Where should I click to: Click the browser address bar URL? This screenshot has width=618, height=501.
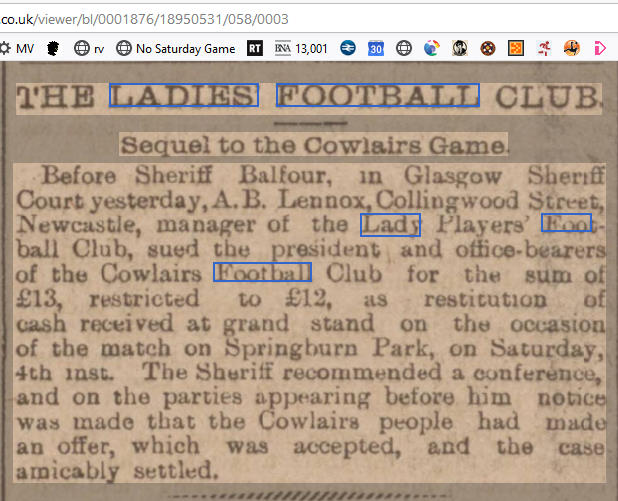click(144, 19)
